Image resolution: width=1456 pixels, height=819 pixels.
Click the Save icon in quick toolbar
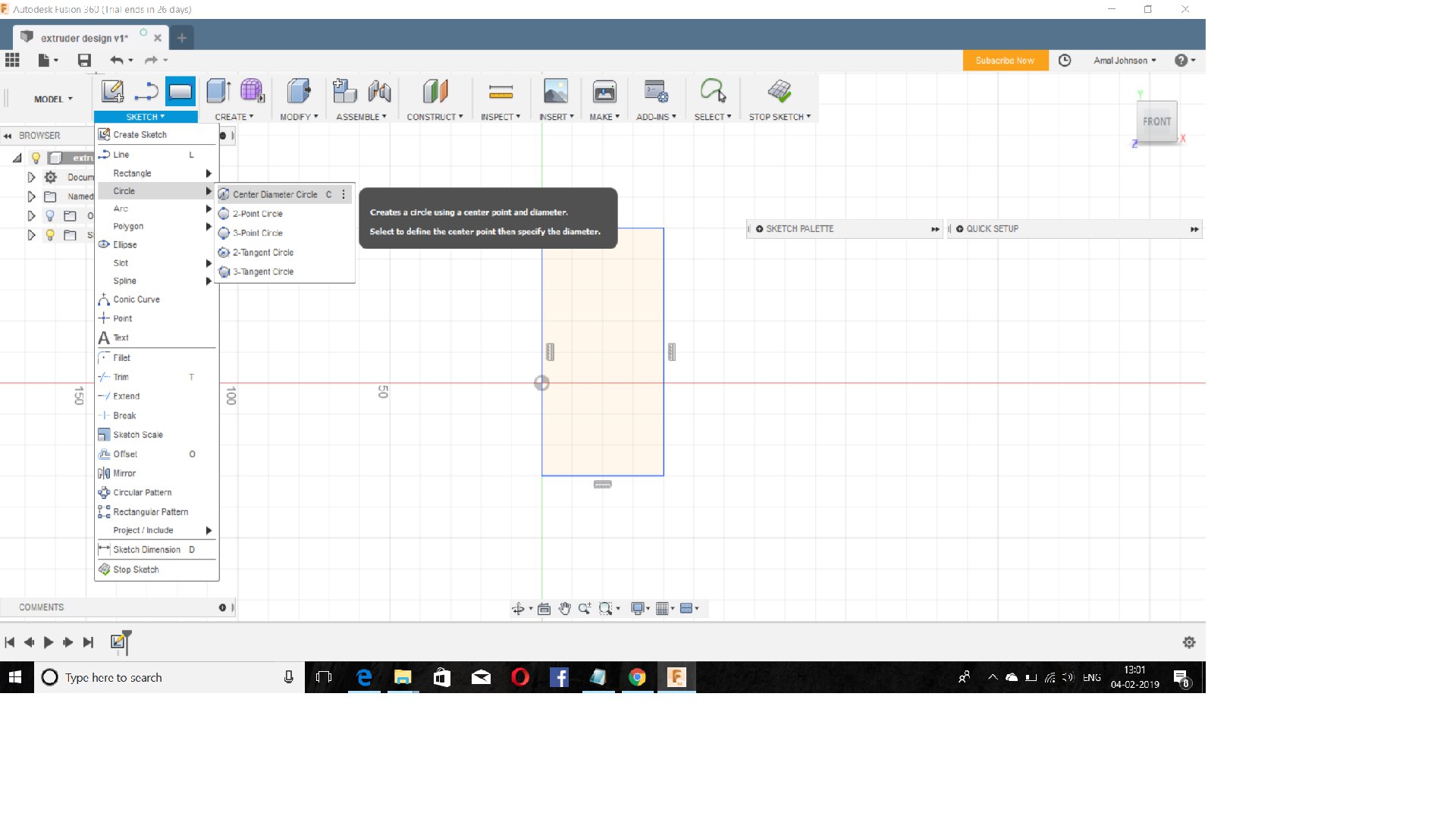tap(84, 61)
